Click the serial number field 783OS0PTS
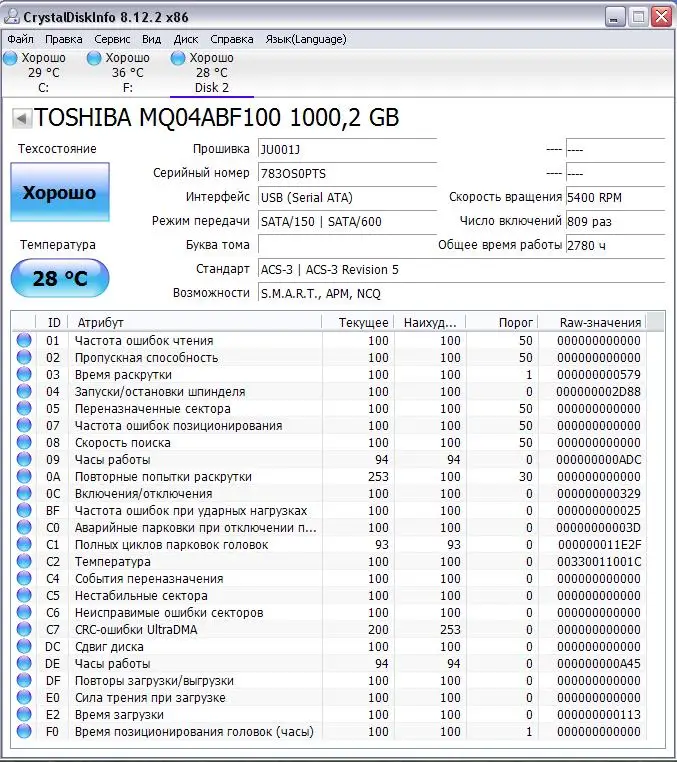This screenshot has height=762, width=677. 347,173
